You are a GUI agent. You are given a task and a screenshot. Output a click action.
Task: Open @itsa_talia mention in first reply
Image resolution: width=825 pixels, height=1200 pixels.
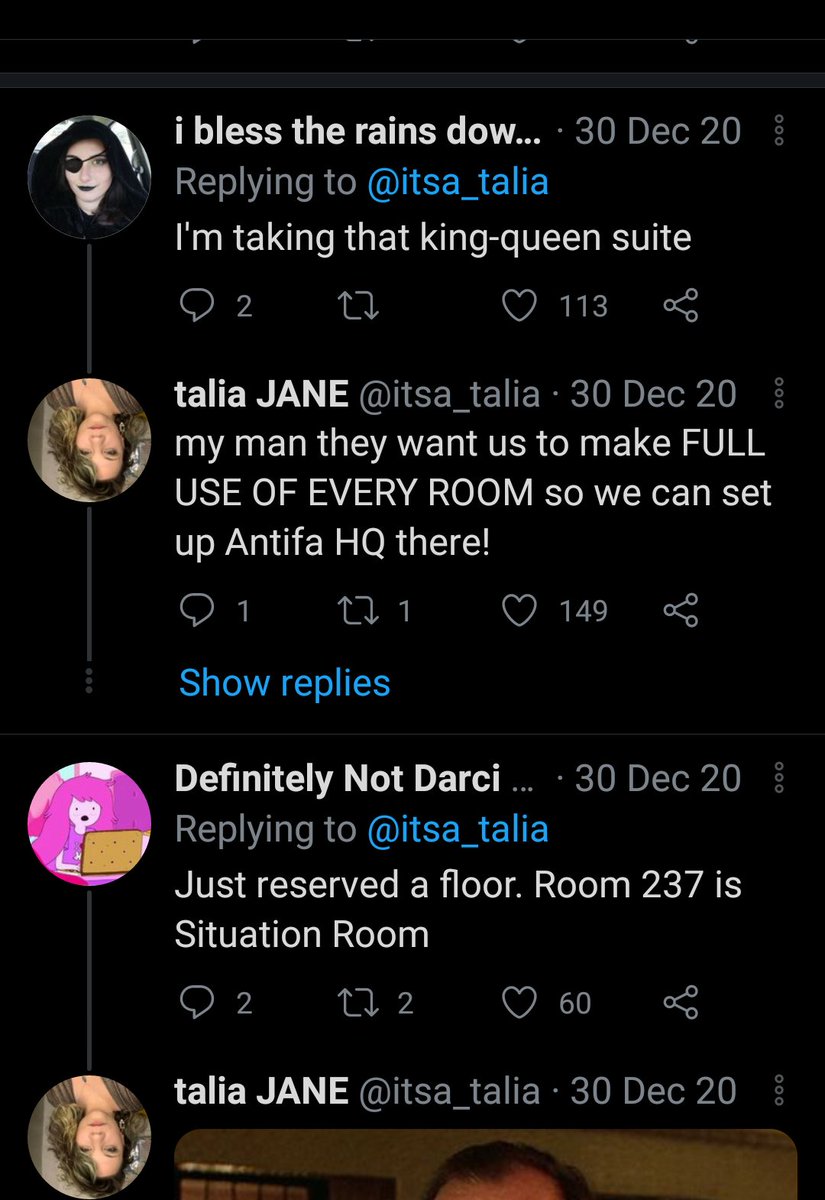457,182
